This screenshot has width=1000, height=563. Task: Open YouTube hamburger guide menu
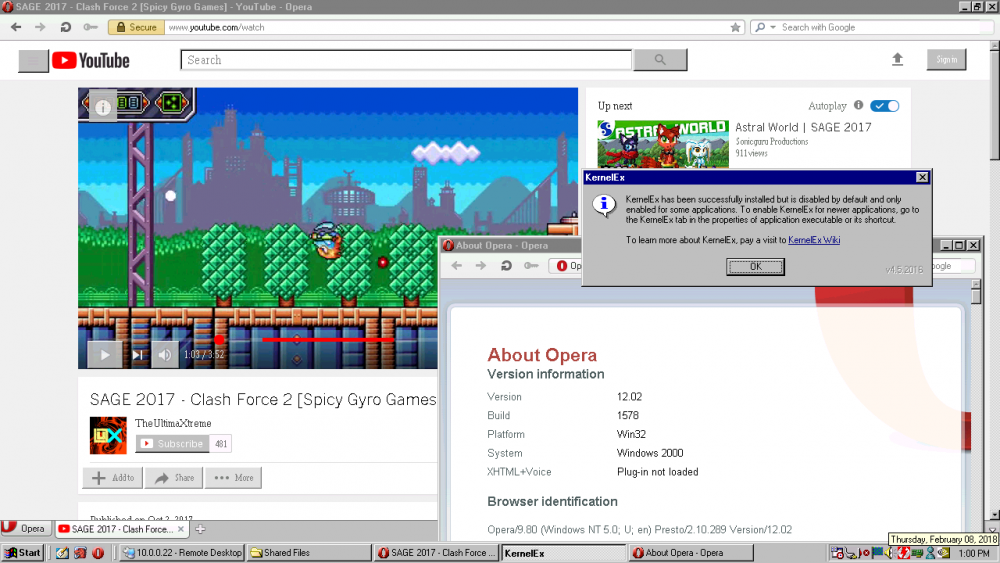[33, 61]
